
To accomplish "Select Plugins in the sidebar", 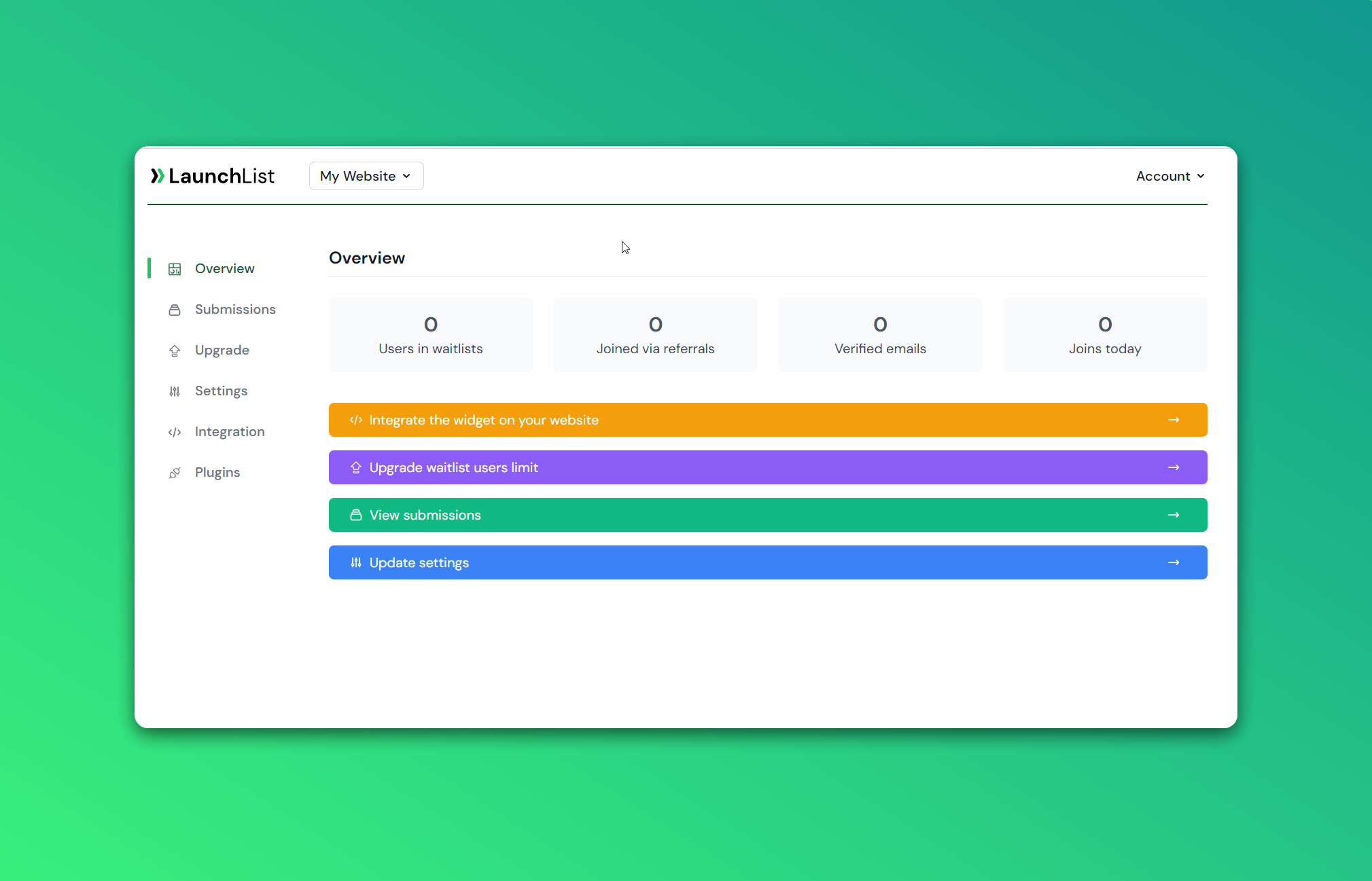I will tap(217, 472).
